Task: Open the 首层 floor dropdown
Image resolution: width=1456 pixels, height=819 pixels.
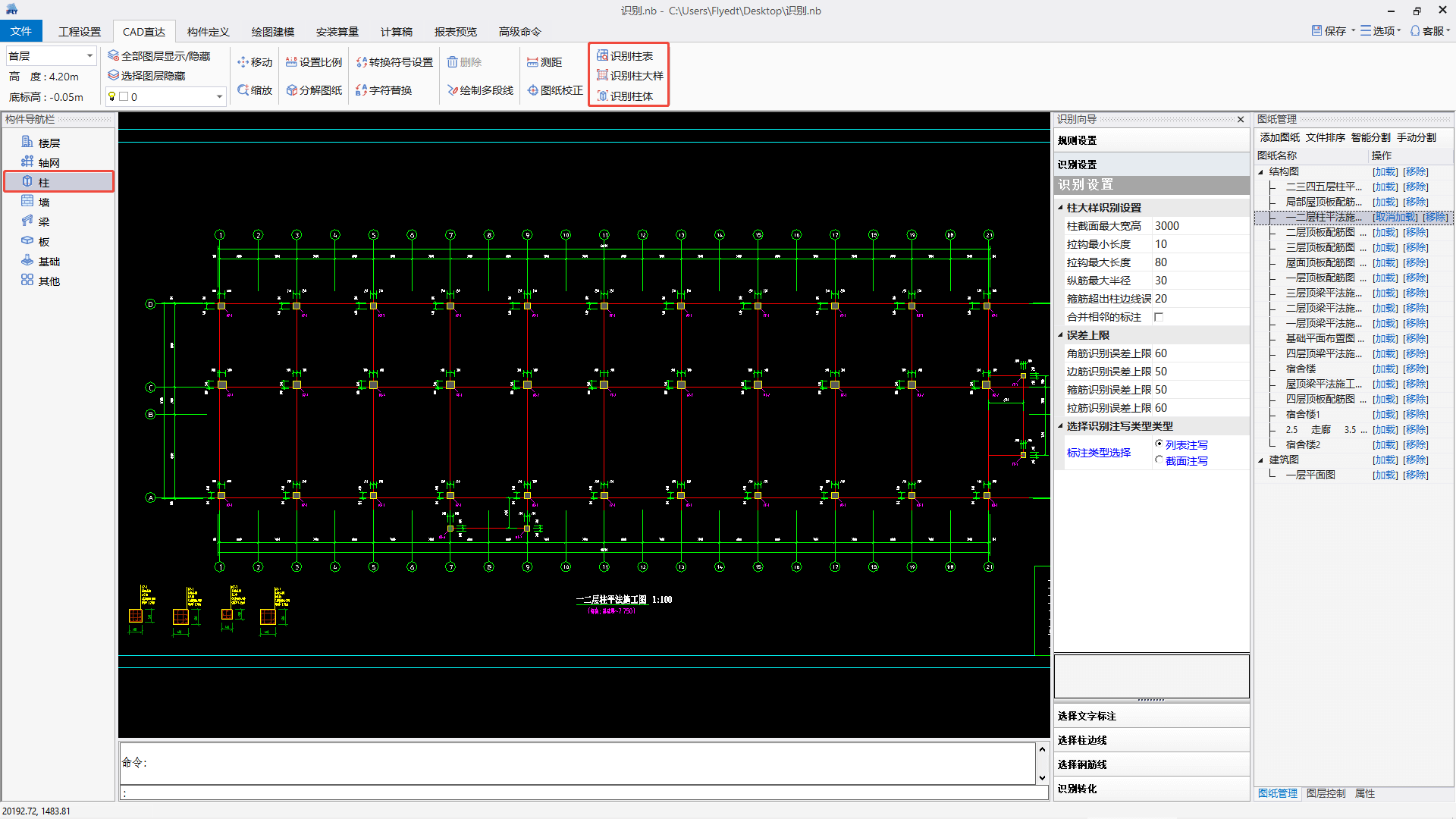Action: [89, 56]
